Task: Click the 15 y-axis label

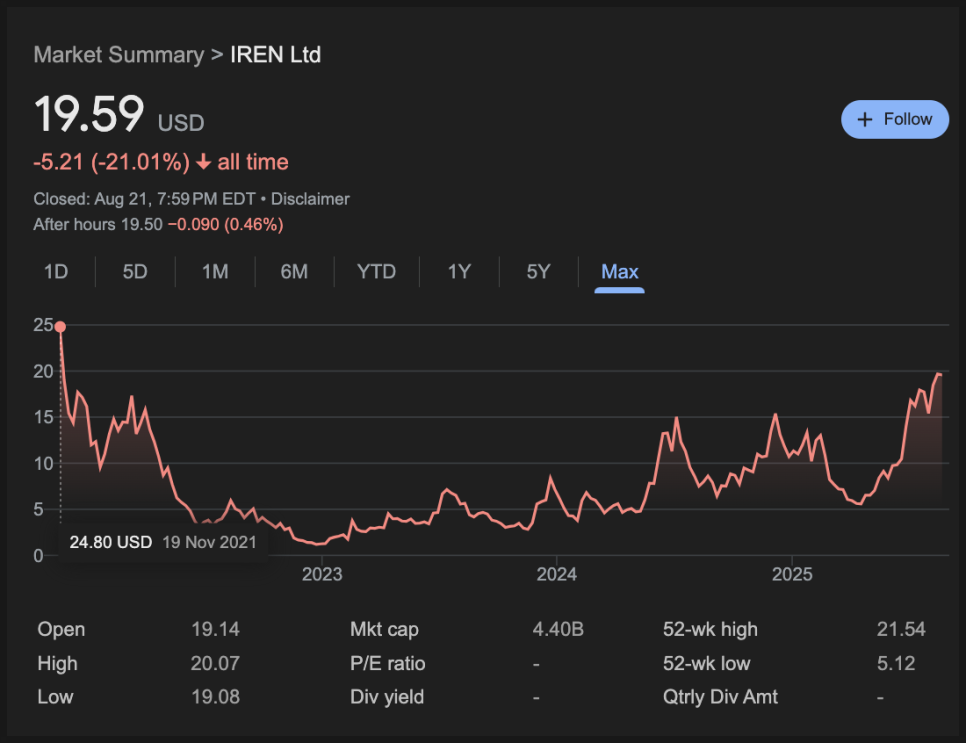Action: pyautogui.click(x=43, y=417)
